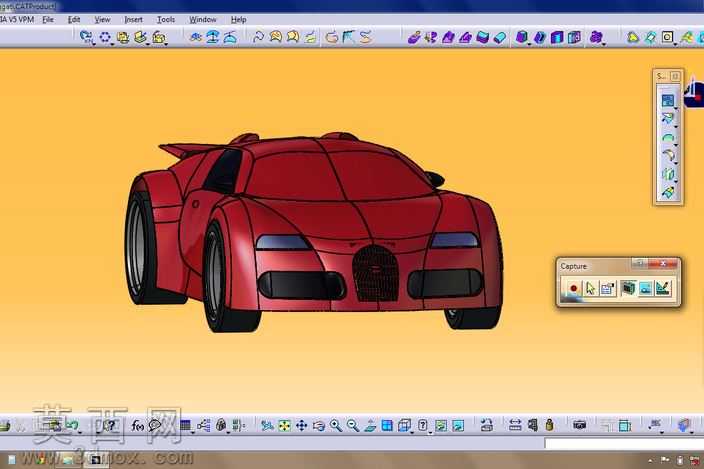
Task: Click the top blue grid icon in floating S toolbar
Action: 668,100
